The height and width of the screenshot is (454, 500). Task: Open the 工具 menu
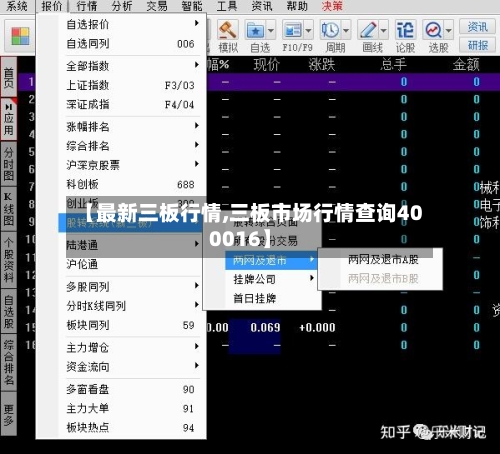click(227, 6)
